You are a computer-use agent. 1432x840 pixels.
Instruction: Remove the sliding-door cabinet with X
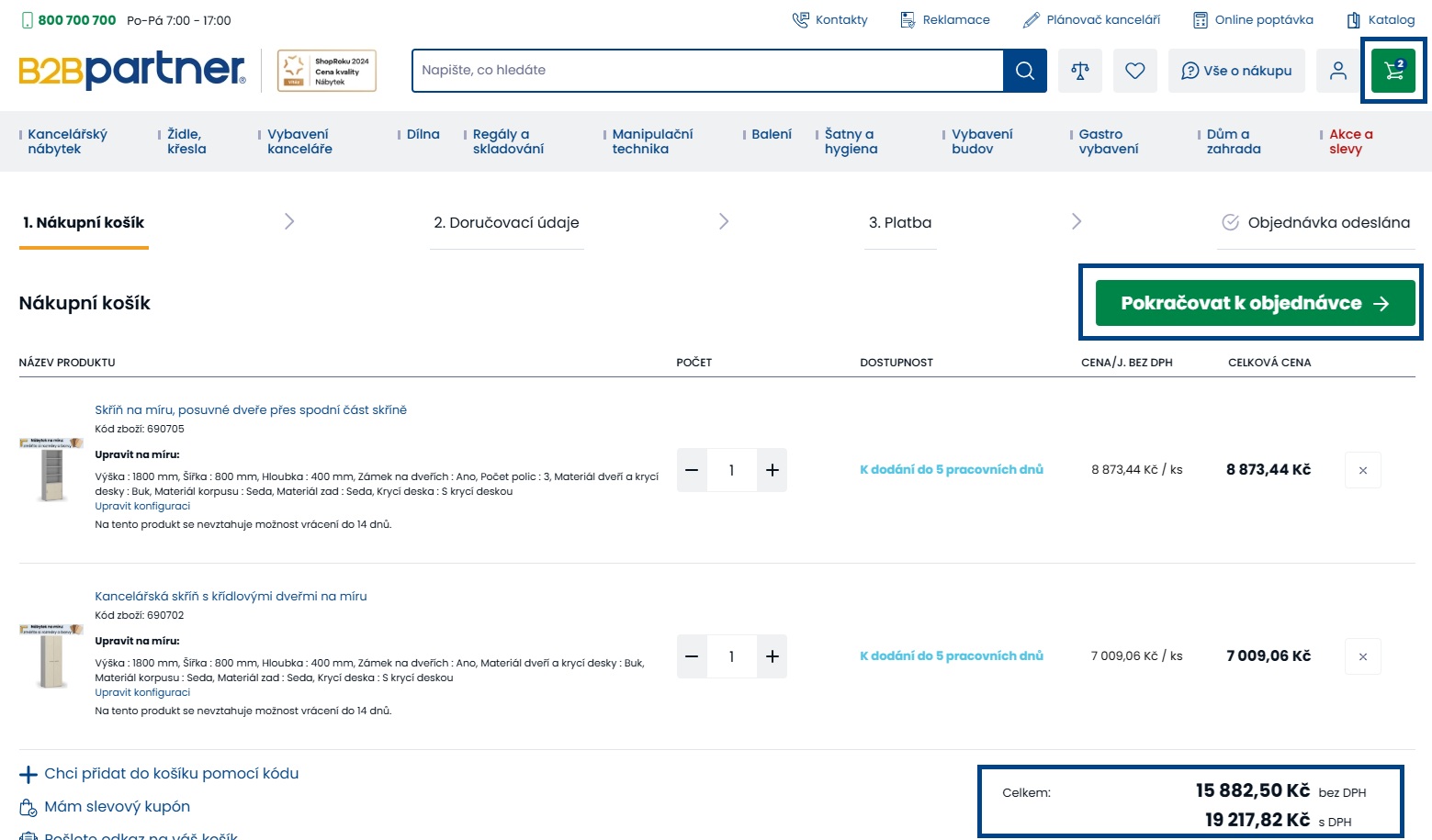coord(1362,470)
